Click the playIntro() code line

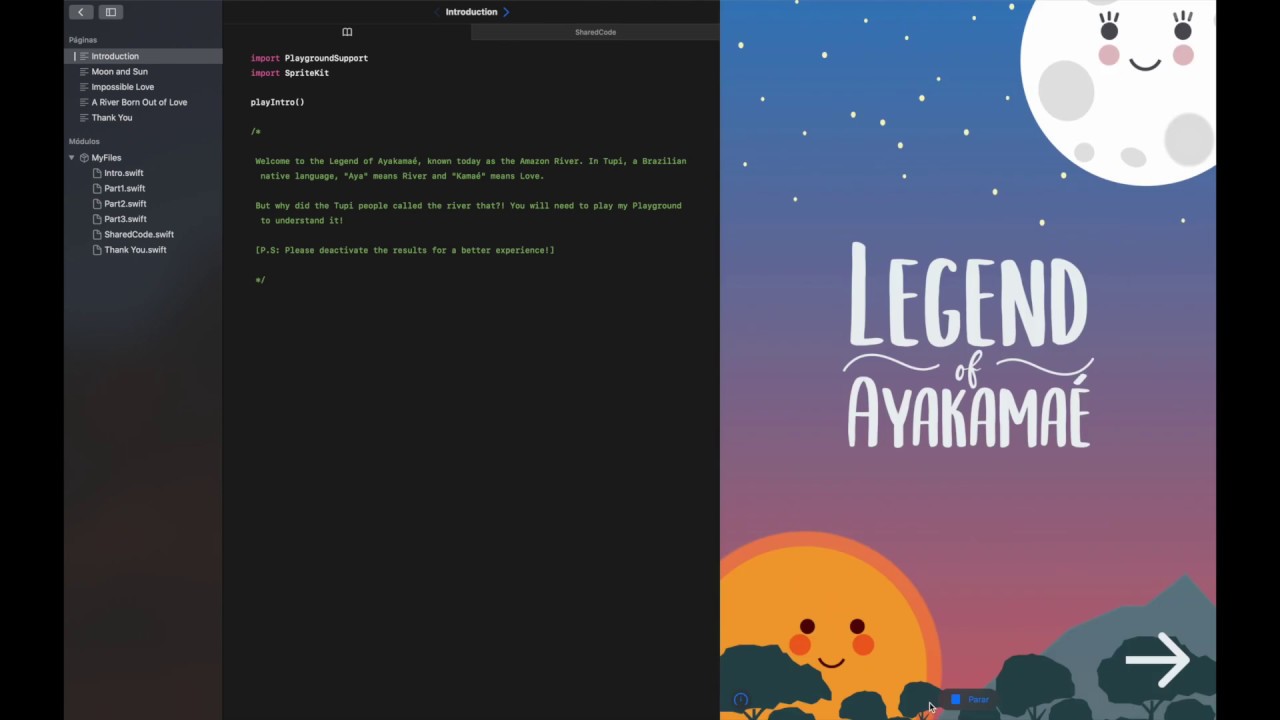(277, 102)
